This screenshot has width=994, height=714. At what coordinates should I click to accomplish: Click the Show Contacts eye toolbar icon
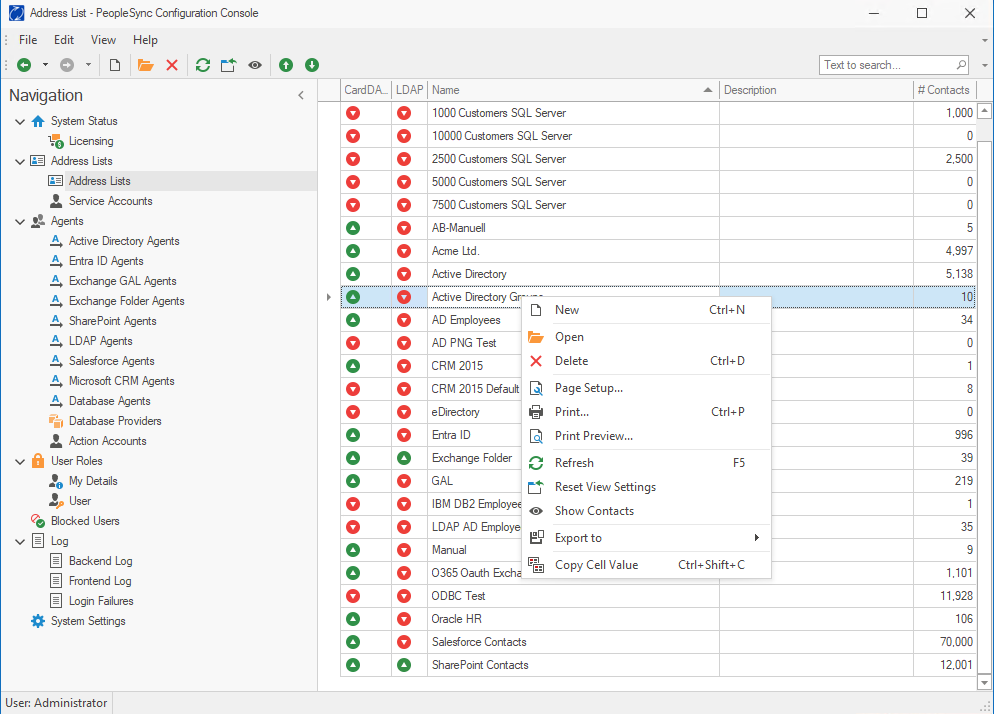[x=255, y=65]
